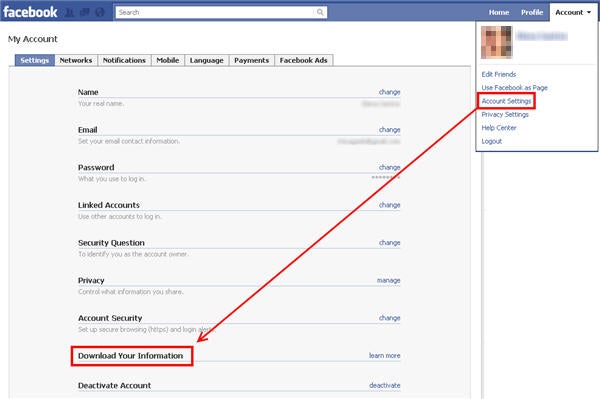Expand the Account dropdown arrow
Viewport: 600px width, 399px height.
pos(589,12)
